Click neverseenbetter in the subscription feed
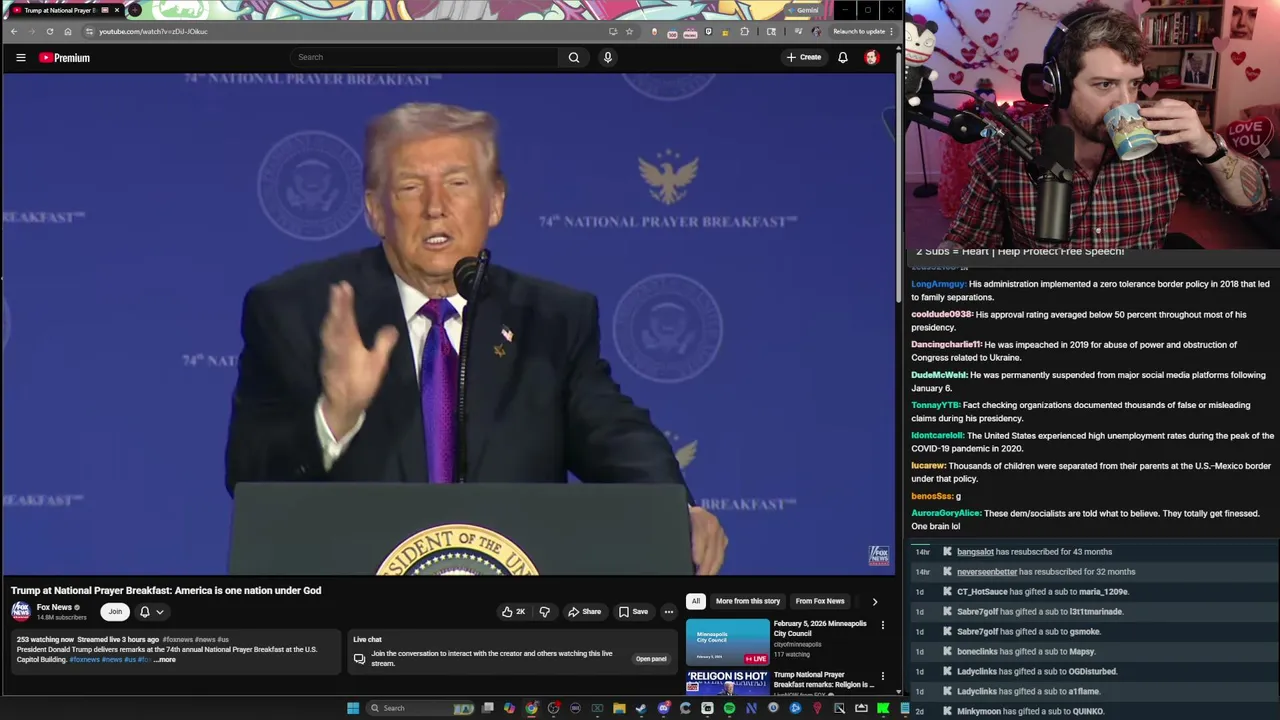The width and height of the screenshot is (1280, 720). pos(987,572)
